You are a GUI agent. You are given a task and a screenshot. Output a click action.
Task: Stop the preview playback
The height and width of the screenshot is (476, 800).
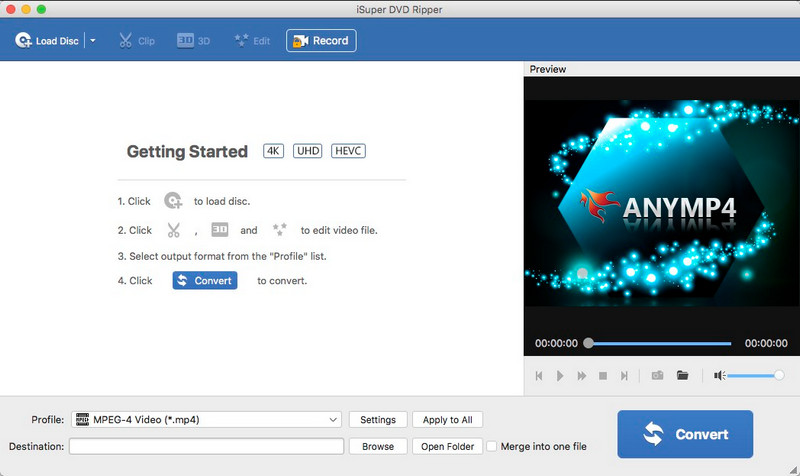[602, 376]
